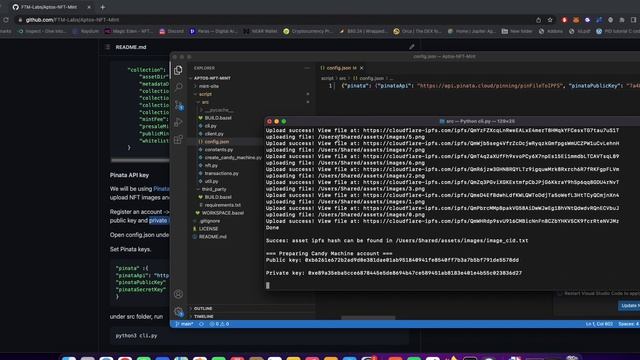Open the Explorer view in VS Code activity bar
This screenshot has height=360, width=640.
pyautogui.click(x=178, y=70)
